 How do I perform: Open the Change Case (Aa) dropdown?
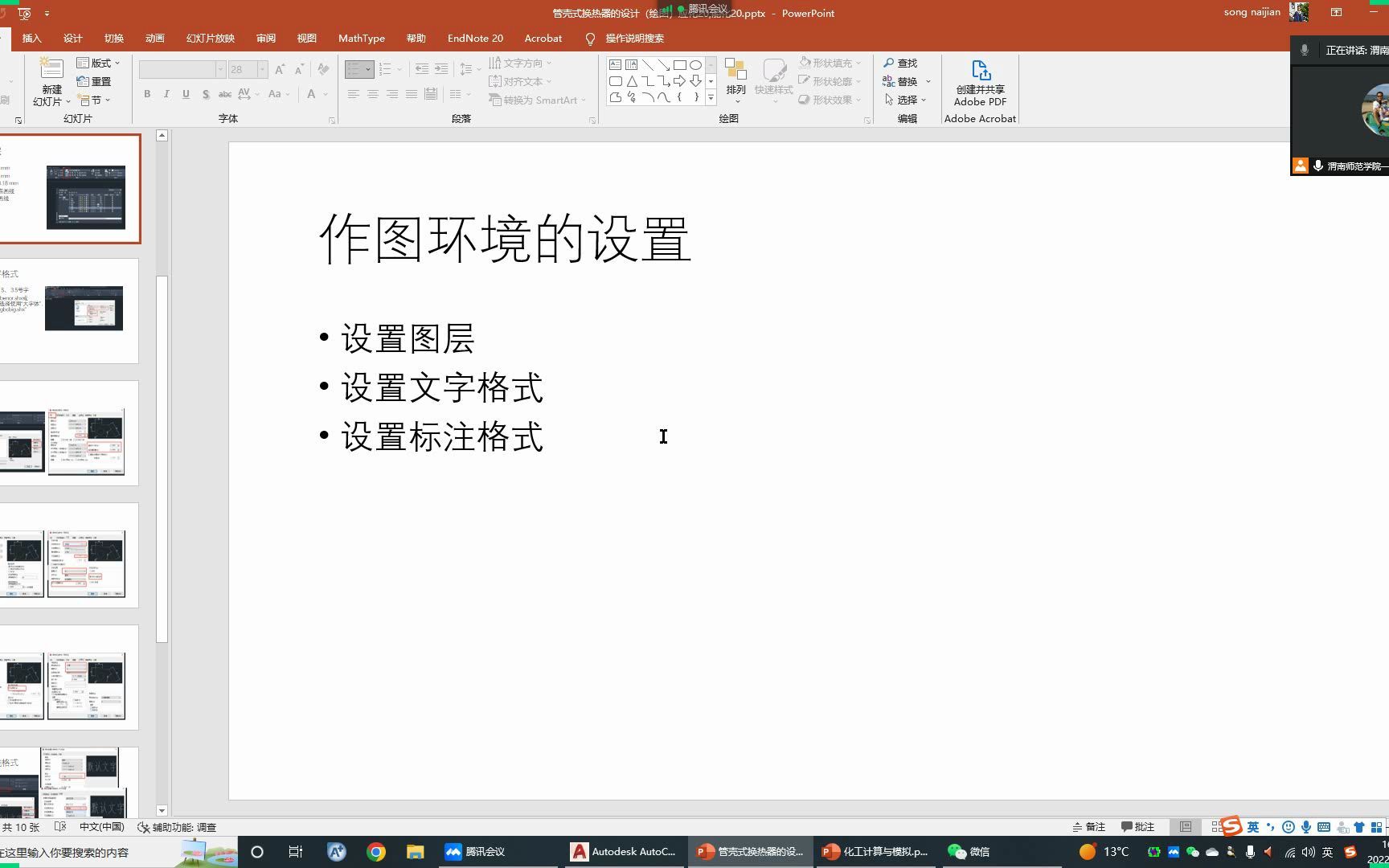[277, 94]
